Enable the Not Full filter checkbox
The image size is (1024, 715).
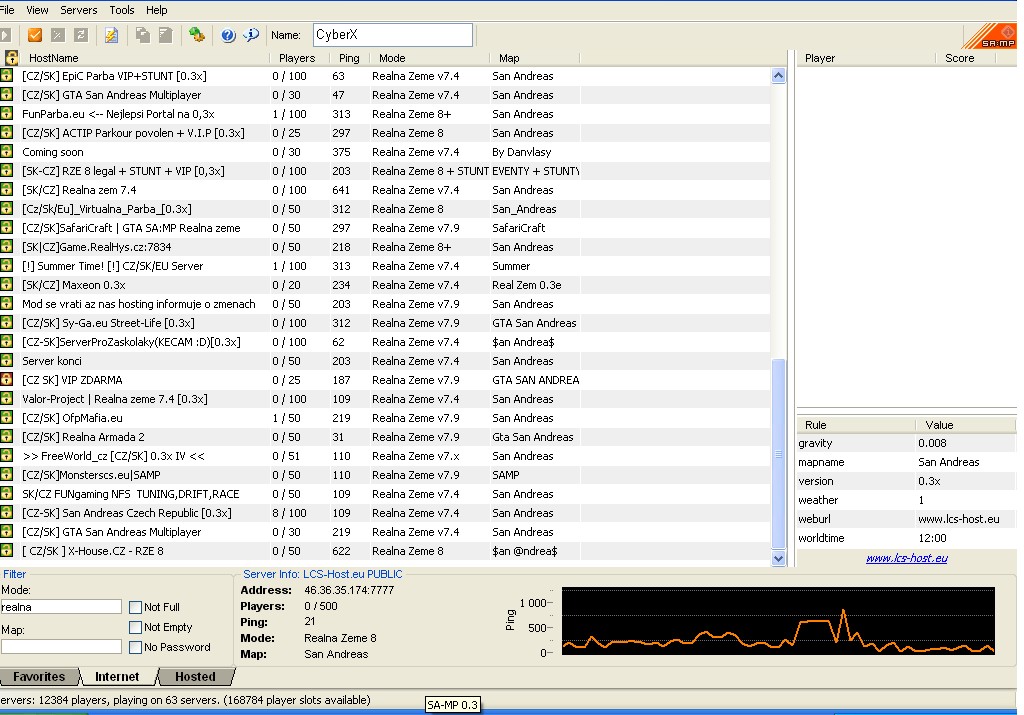point(135,607)
